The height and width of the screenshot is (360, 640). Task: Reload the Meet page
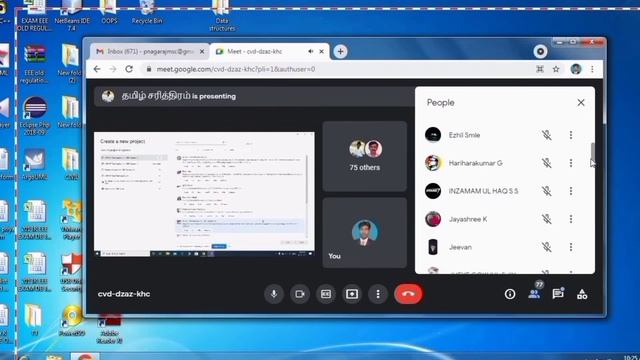(x=129, y=69)
